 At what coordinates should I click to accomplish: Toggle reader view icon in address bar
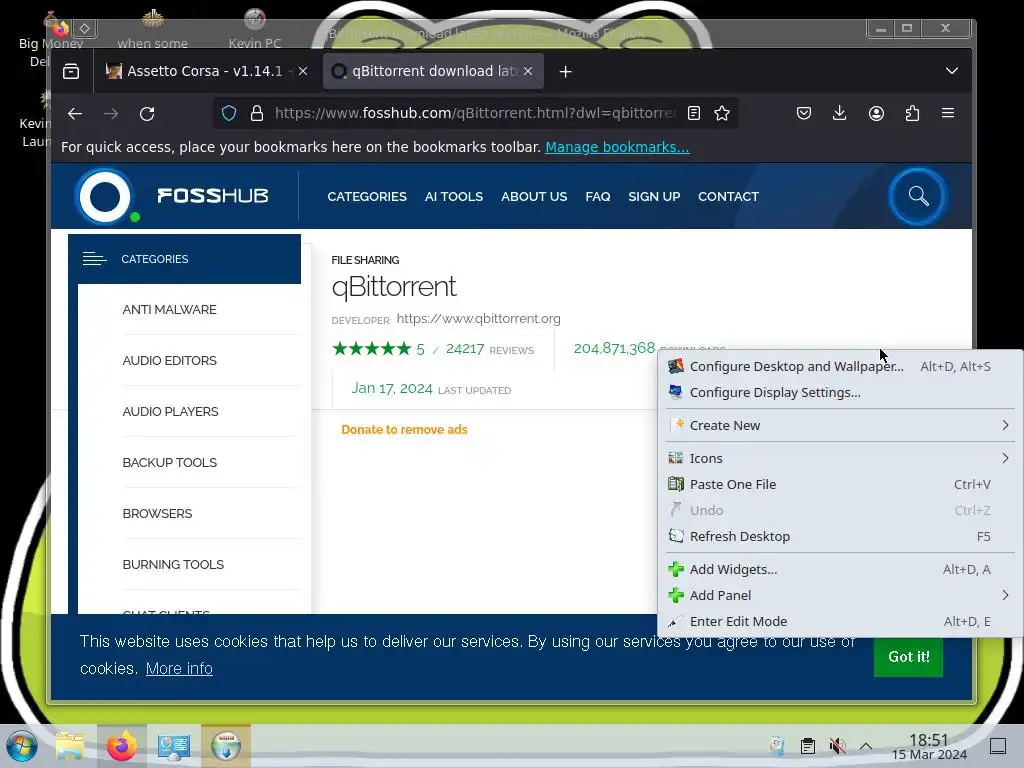pyautogui.click(x=694, y=114)
